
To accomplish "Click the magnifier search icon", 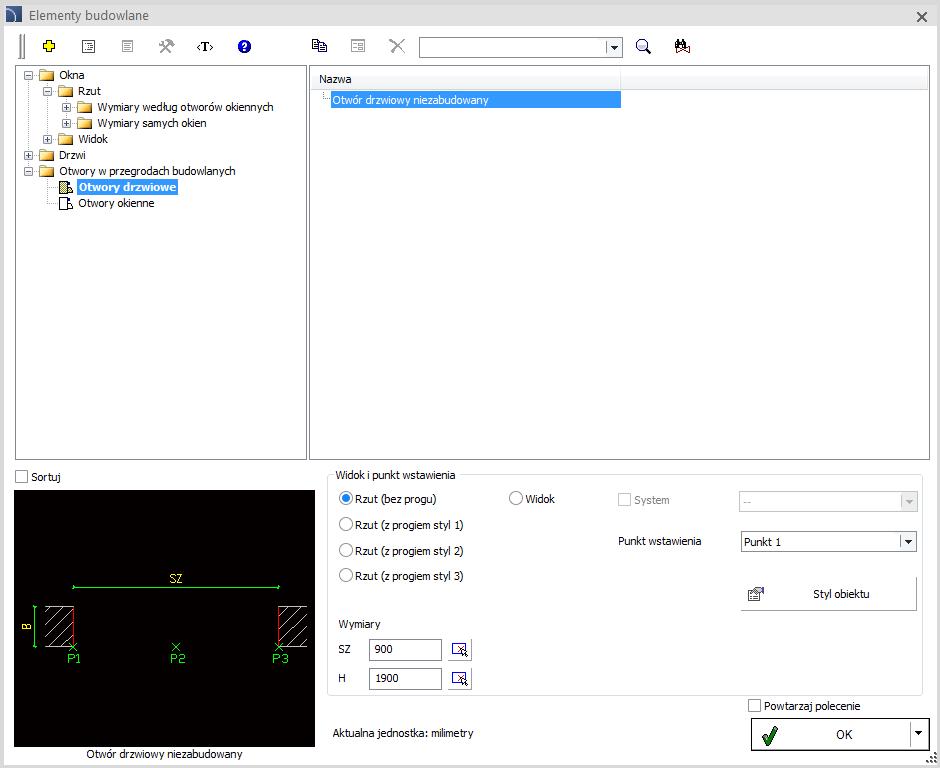I will pos(643,46).
